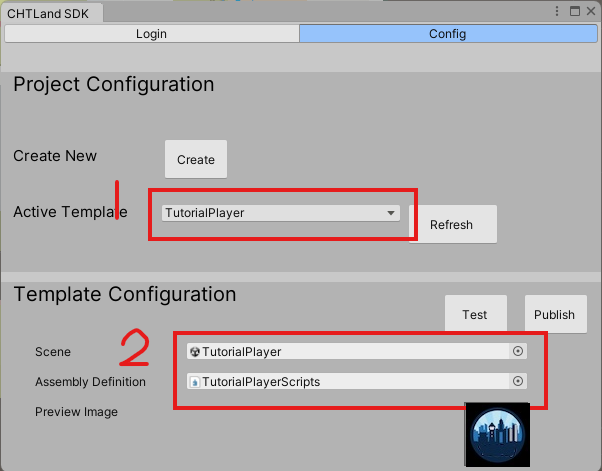
Task: Click the Preview Image label
Action: [x=77, y=412]
